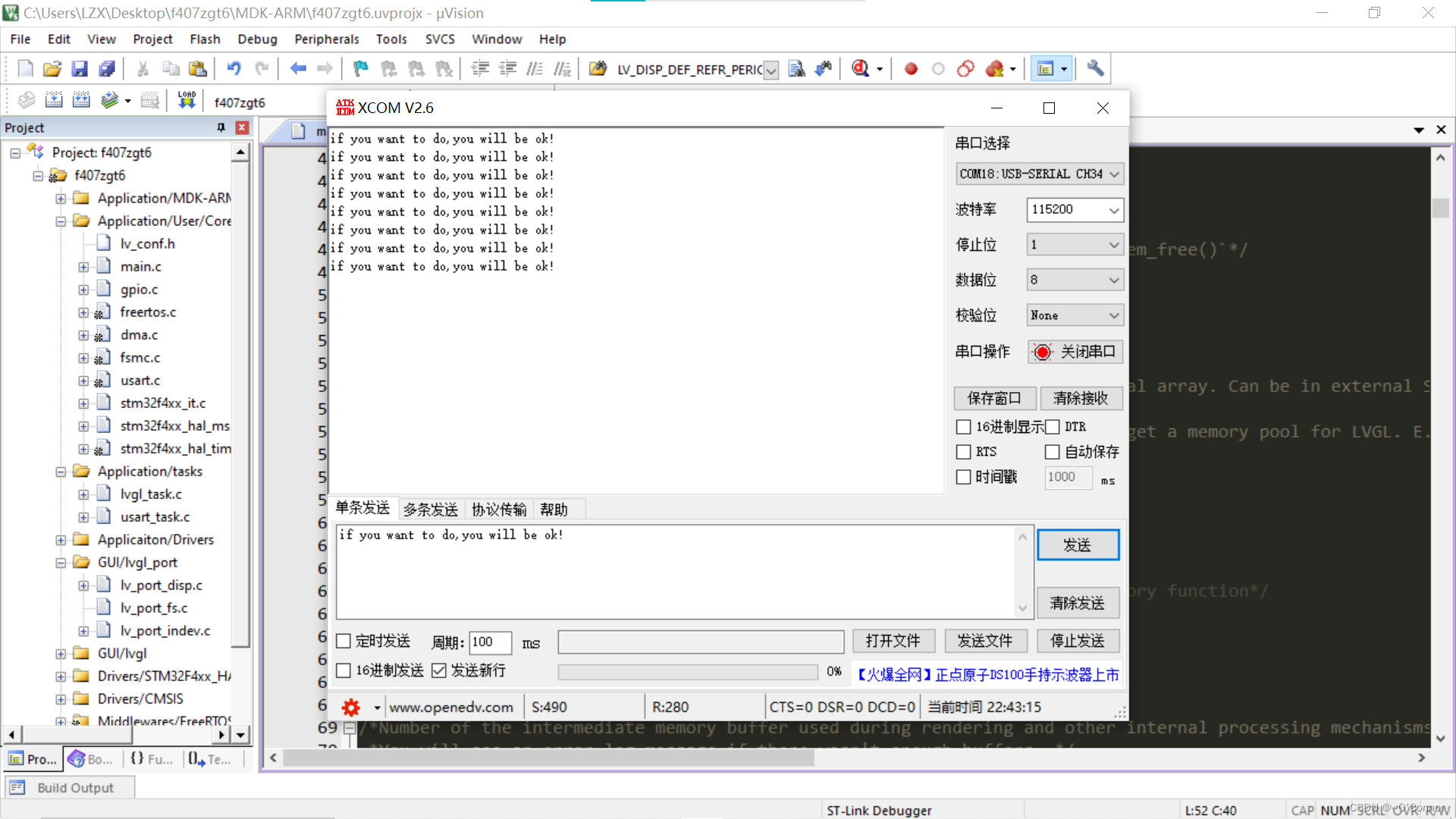The height and width of the screenshot is (819, 1456).
Task: Click the Find in Files binoculars icon
Action: click(x=796, y=68)
